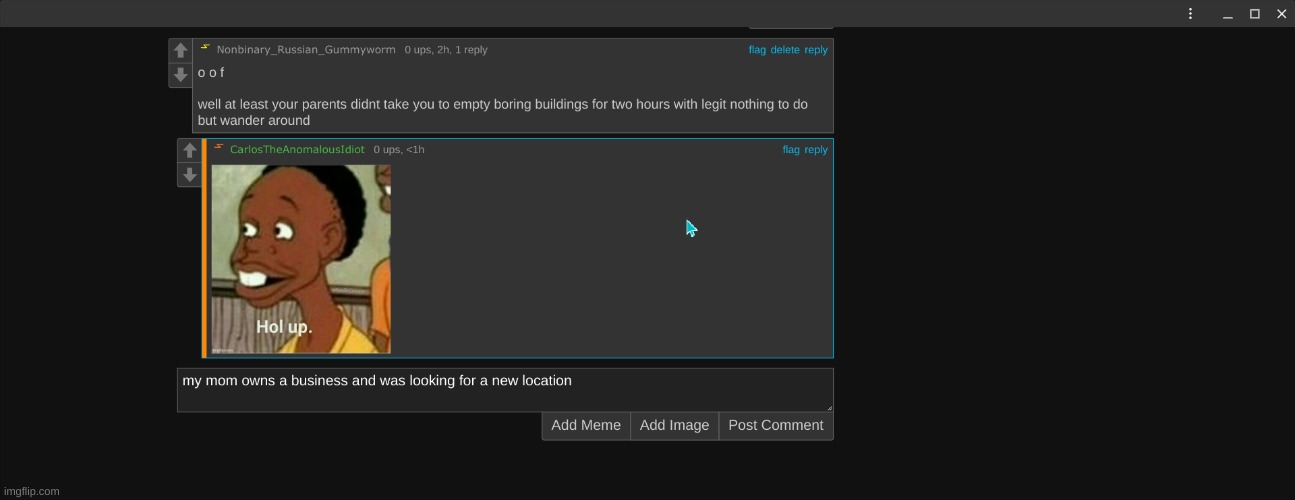Minimize the window

(x=1228, y=14)
